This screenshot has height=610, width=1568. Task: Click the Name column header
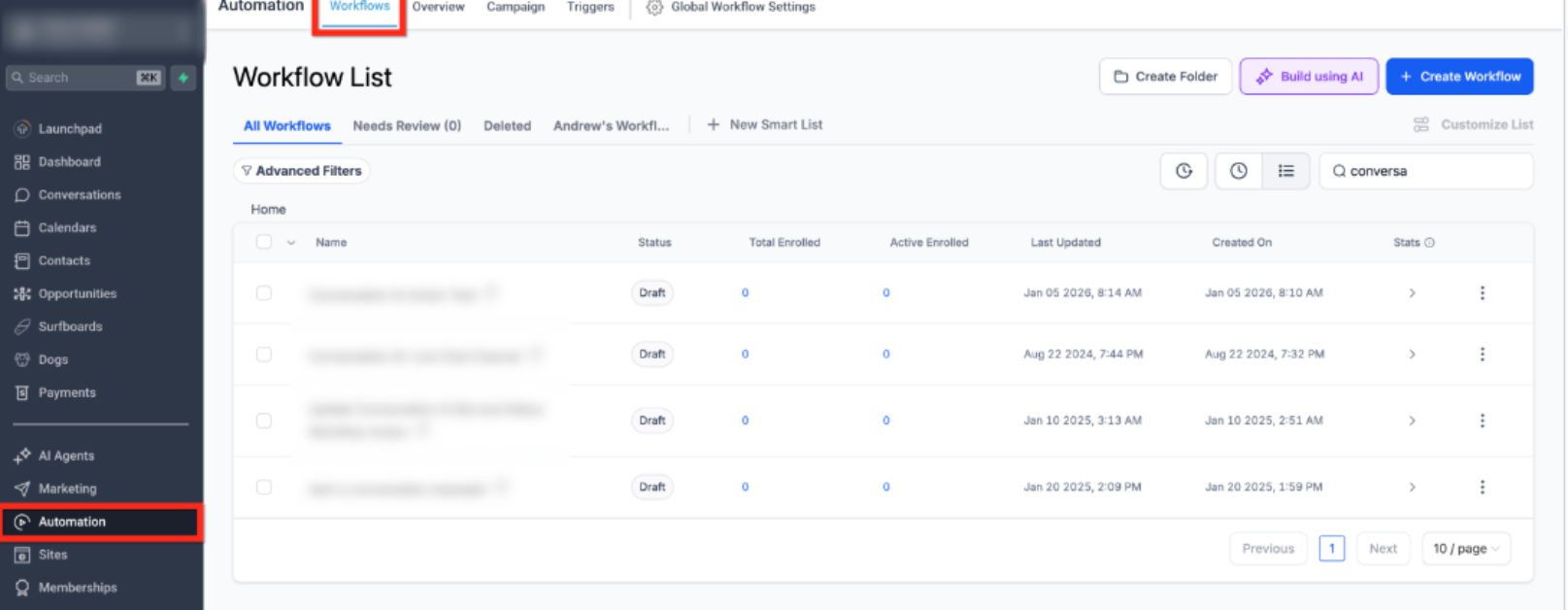tap(331, 243)
